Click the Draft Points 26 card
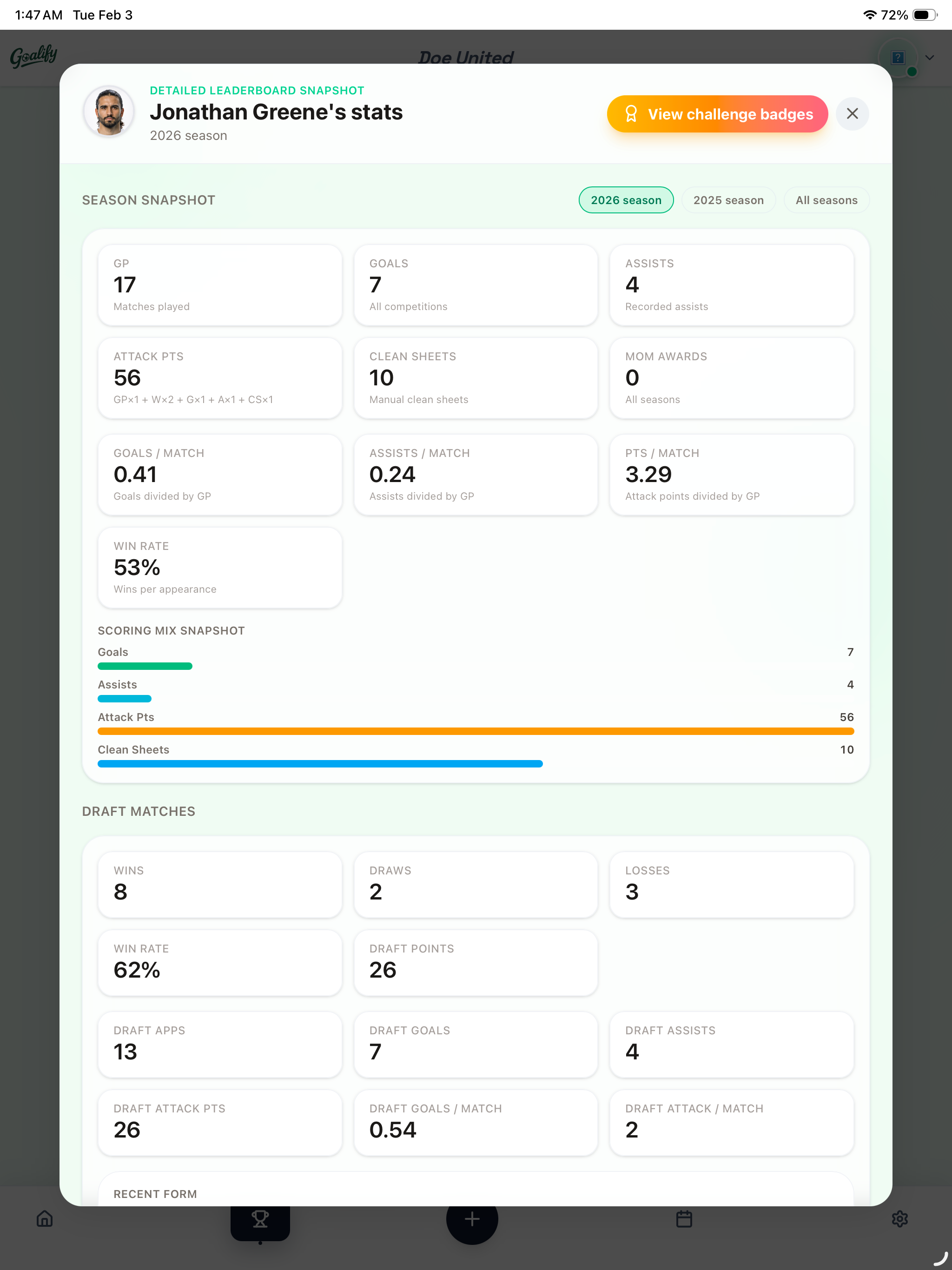This screenshot has width=952, height=1270. (476, 963)
